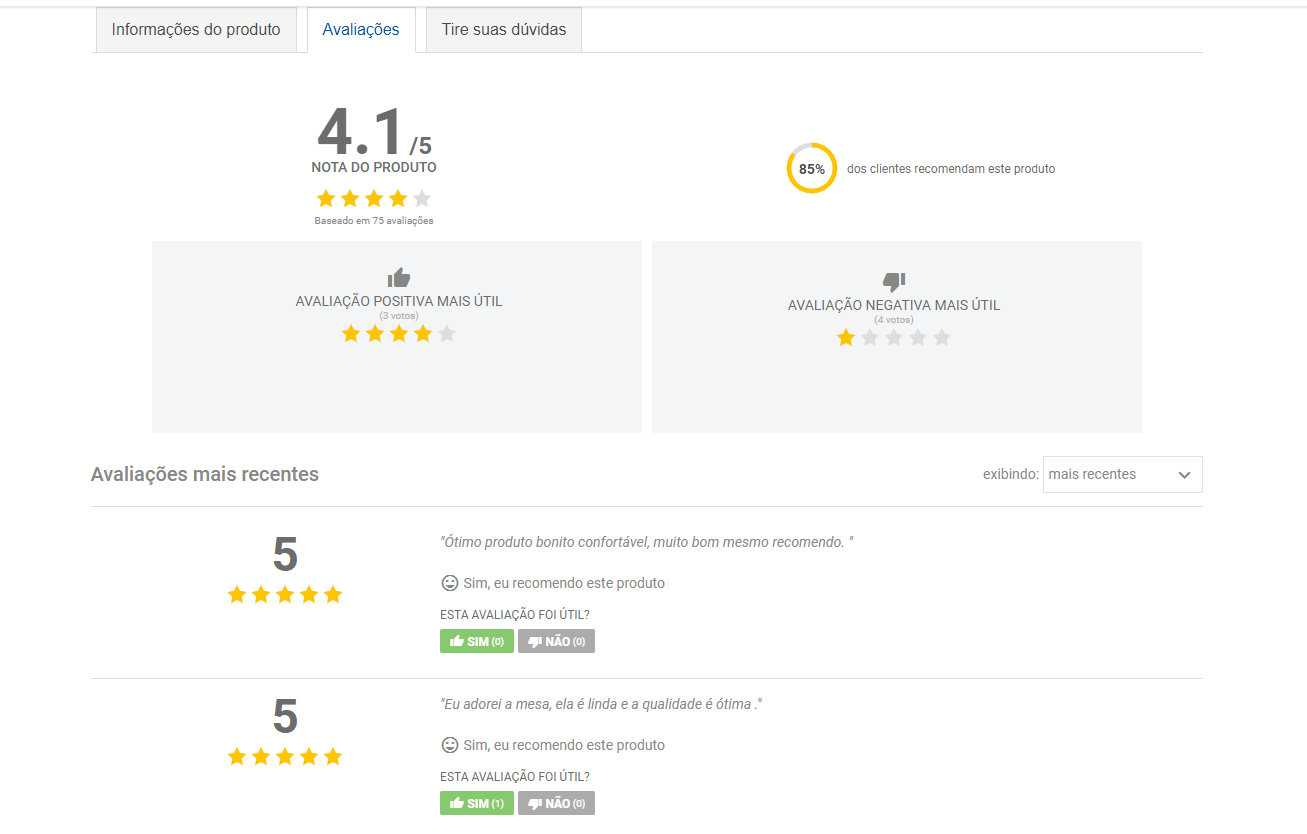Click smiley icon on first review recommendation
This screenshot has width=1307, height=834.
pos(449,583)
